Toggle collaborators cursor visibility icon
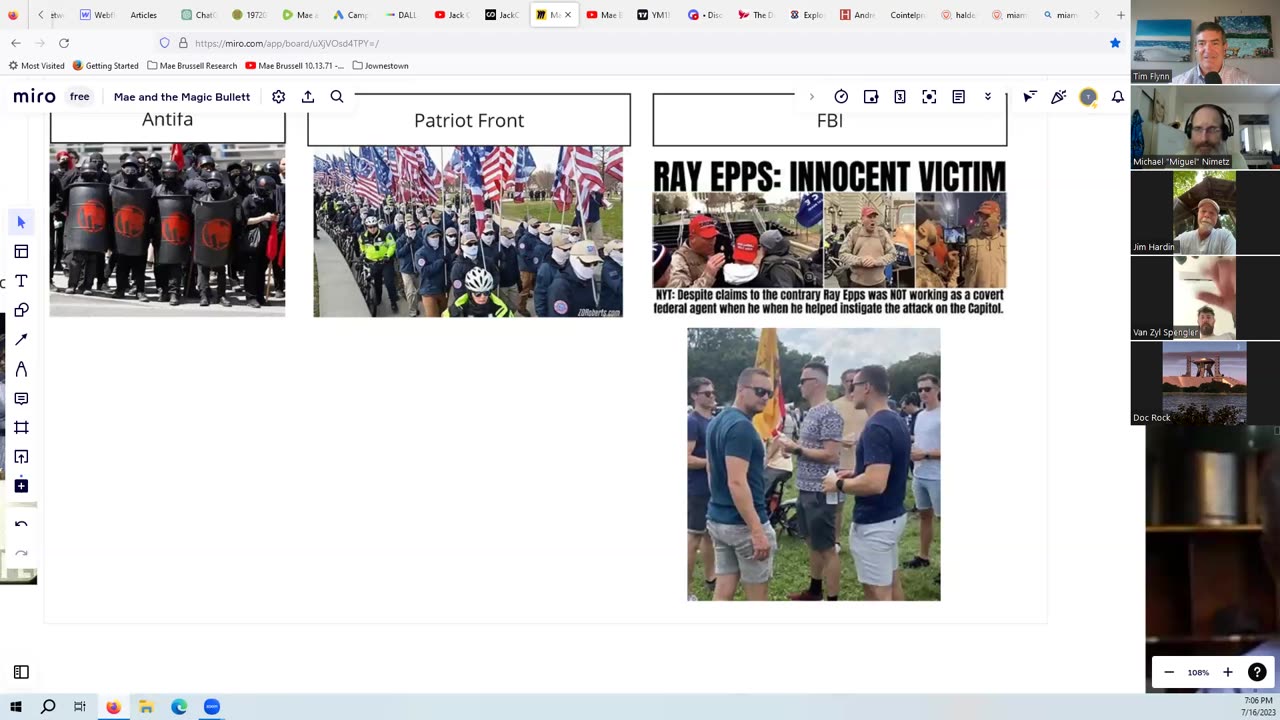The width and height of the screenshot is (1280, 720). 1029,97
